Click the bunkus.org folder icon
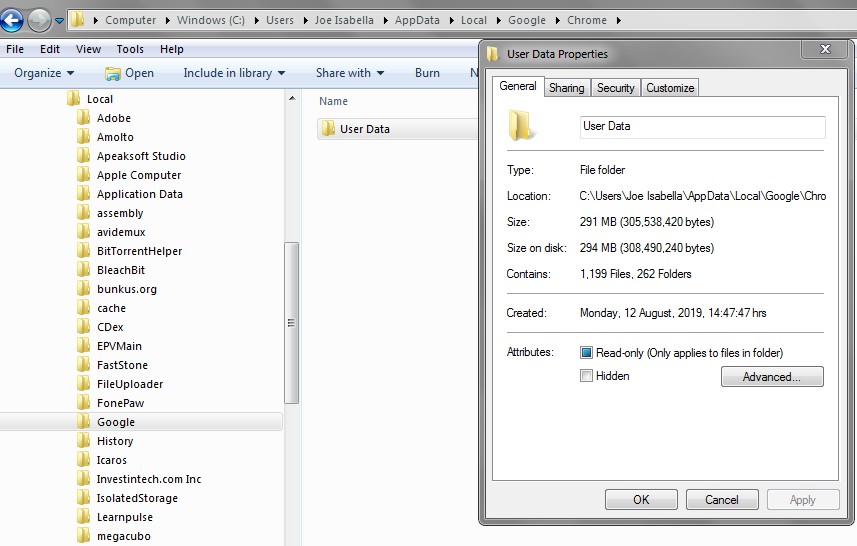This screenshot has width=857, height=546. pos(83,289)
